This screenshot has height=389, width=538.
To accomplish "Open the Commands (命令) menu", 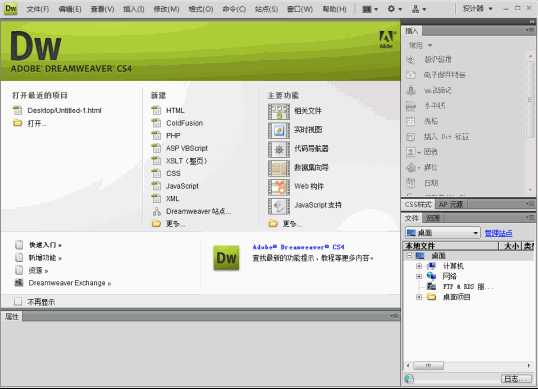I will (x=234, y=9).
